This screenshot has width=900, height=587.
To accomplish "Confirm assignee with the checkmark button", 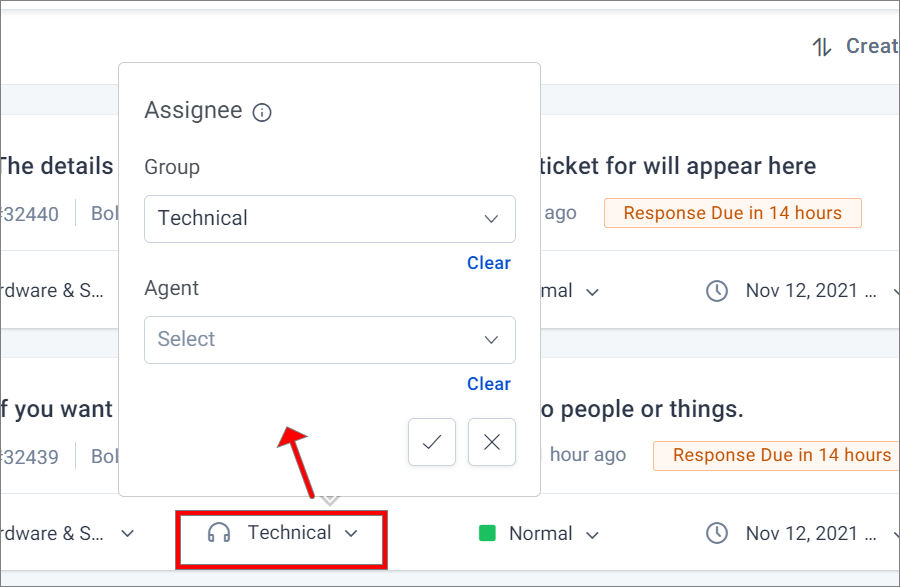I will click(x=432, y=442).
